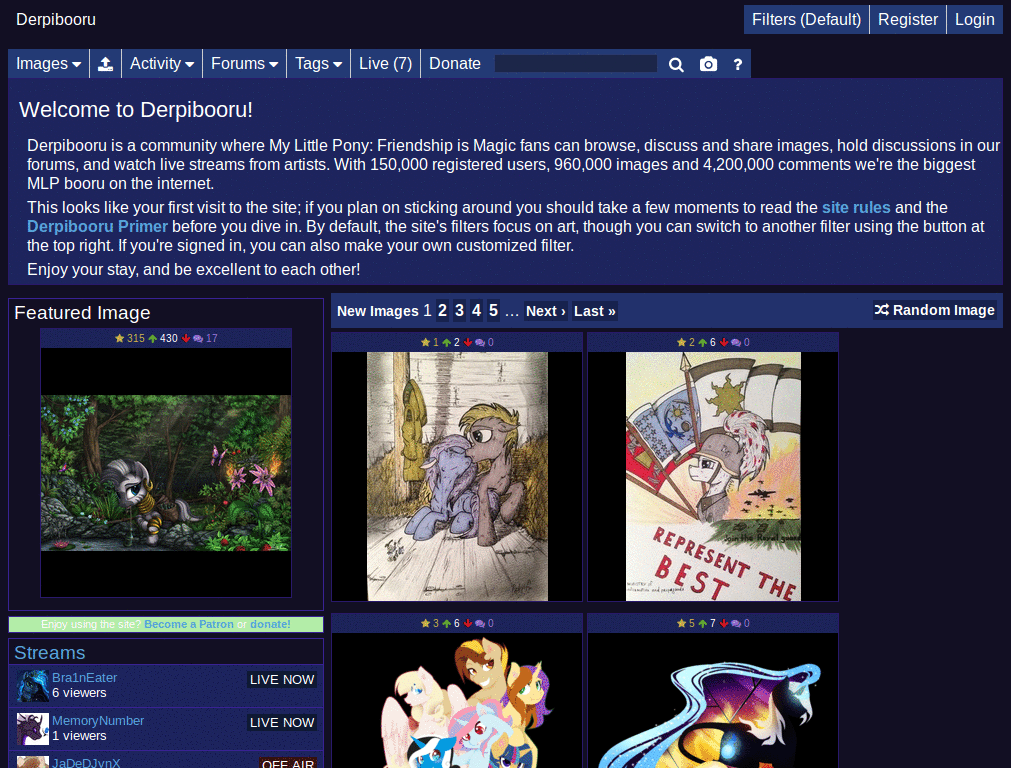Star the pony group image with 3 faves
The width and height of the screenshot is (1024, 768).
[430, 624]
